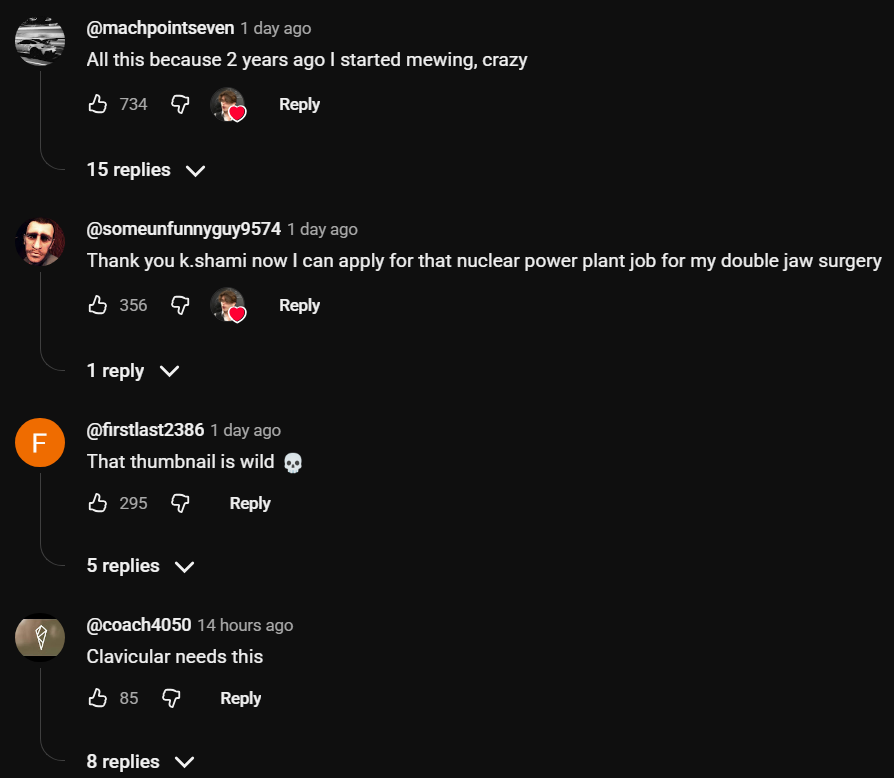
Task: Click creator heart badge on mewing comment
Action: (228, 105)
